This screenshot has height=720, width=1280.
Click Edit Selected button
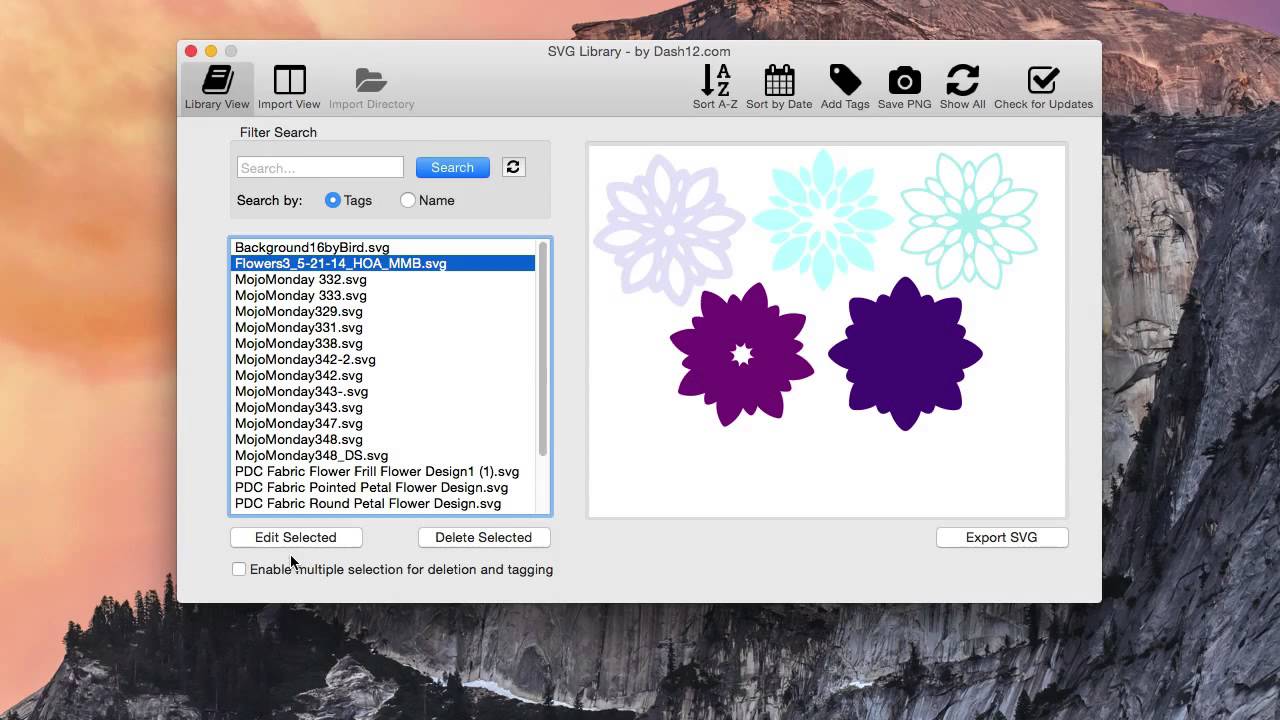click(x=296, y=537)
